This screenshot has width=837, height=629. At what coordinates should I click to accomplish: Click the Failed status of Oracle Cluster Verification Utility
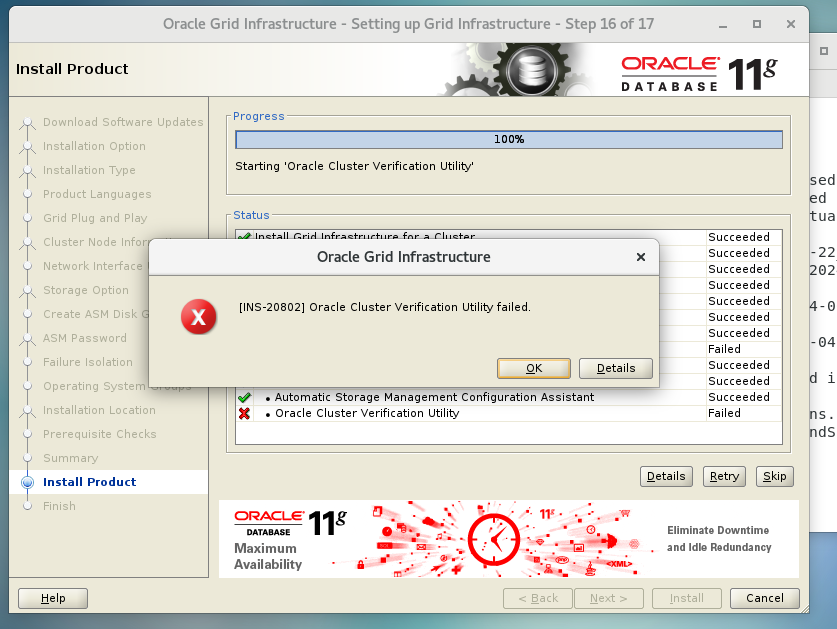(x=724, y=413)
